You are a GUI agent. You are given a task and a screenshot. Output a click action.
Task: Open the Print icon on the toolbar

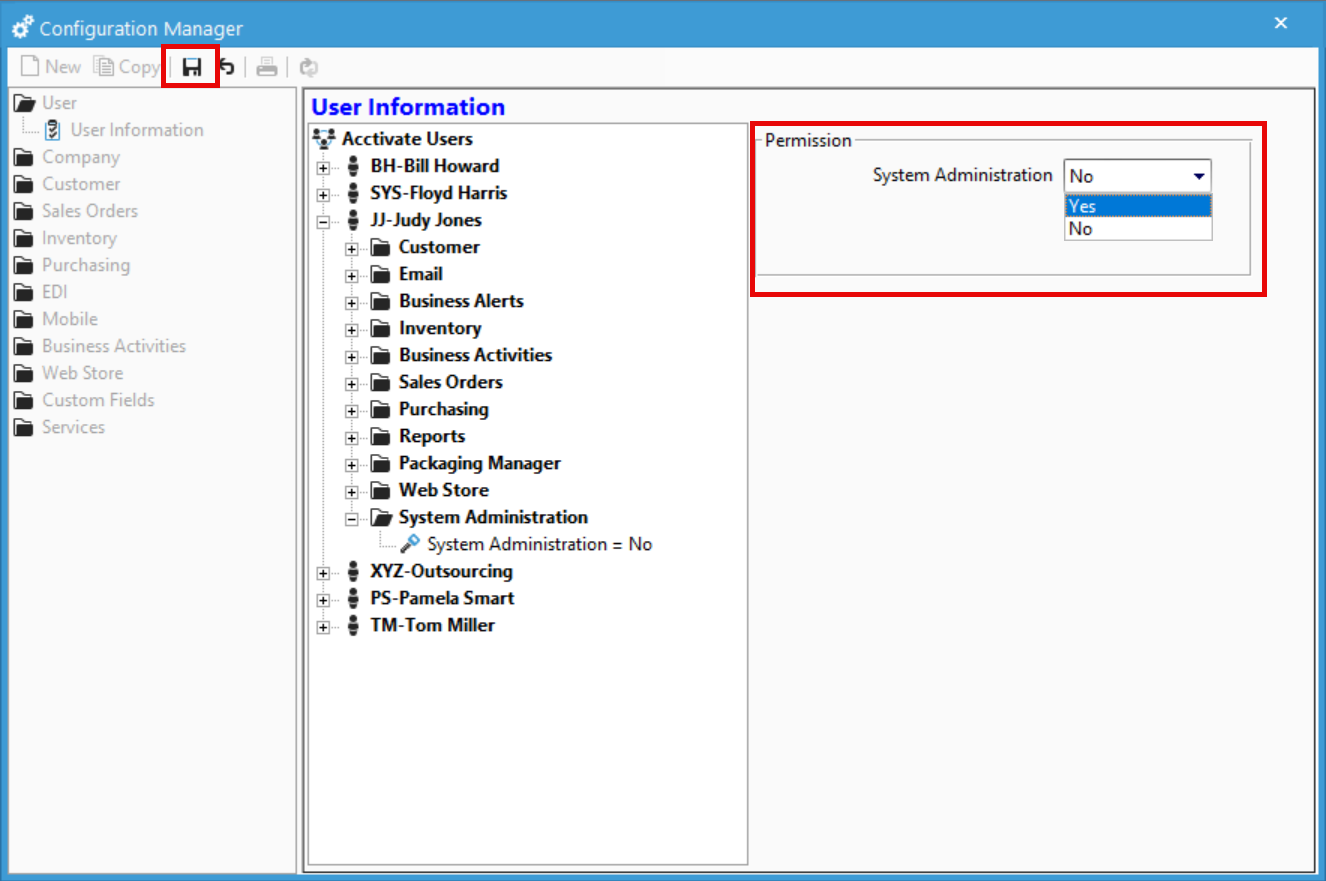(267, 65)
